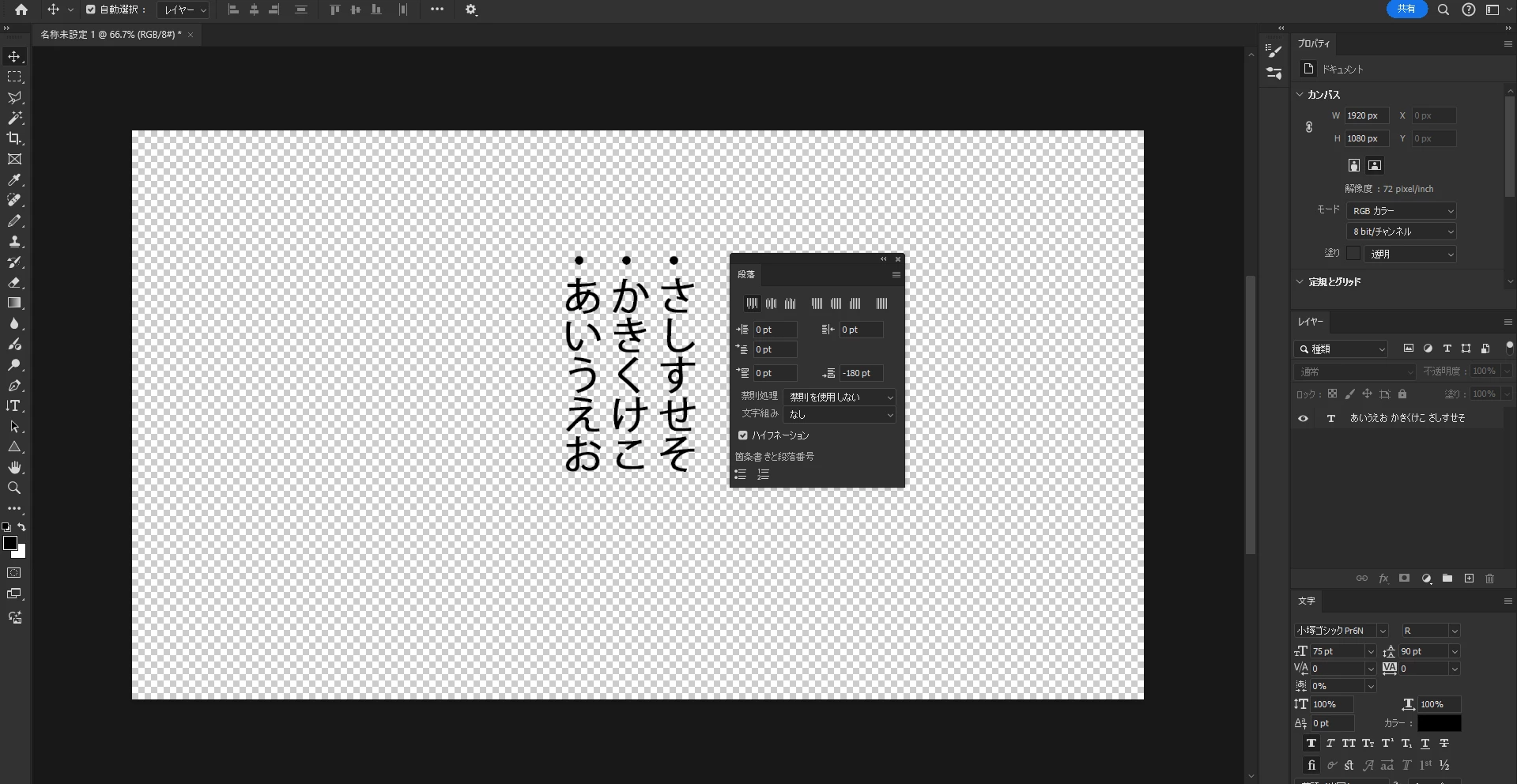
Task: Create a new layer button
Action: (x=1469, y=579)
